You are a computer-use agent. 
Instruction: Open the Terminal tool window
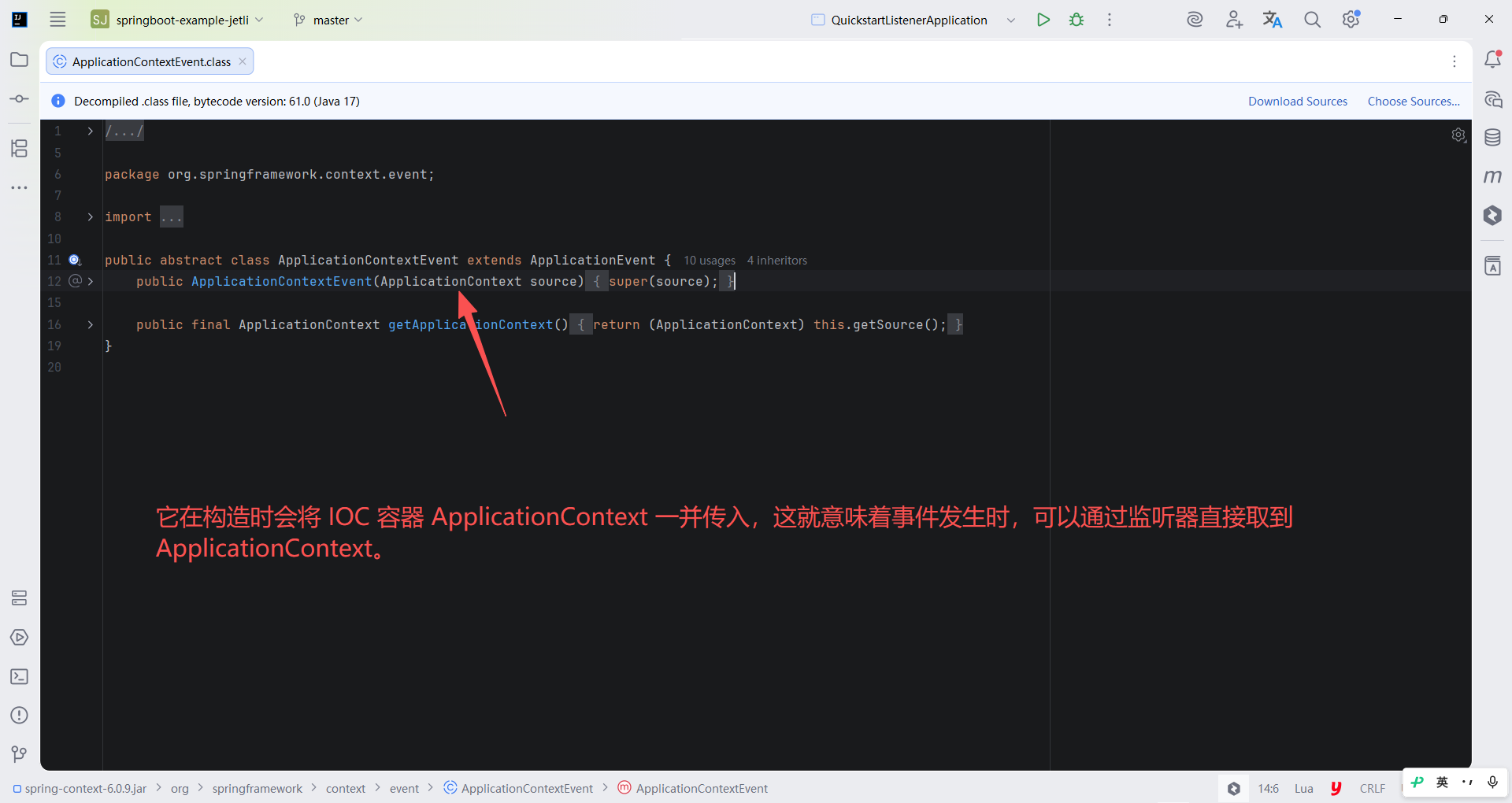pos(20,676)
